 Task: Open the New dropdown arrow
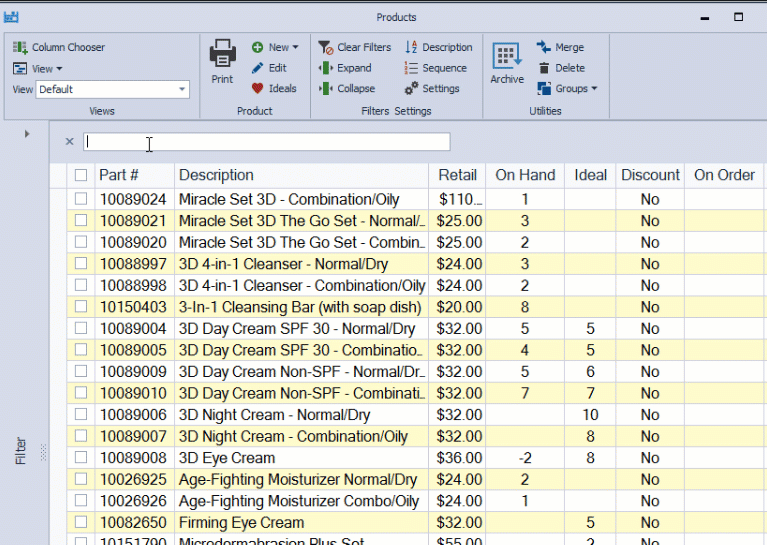pos(295,47)
